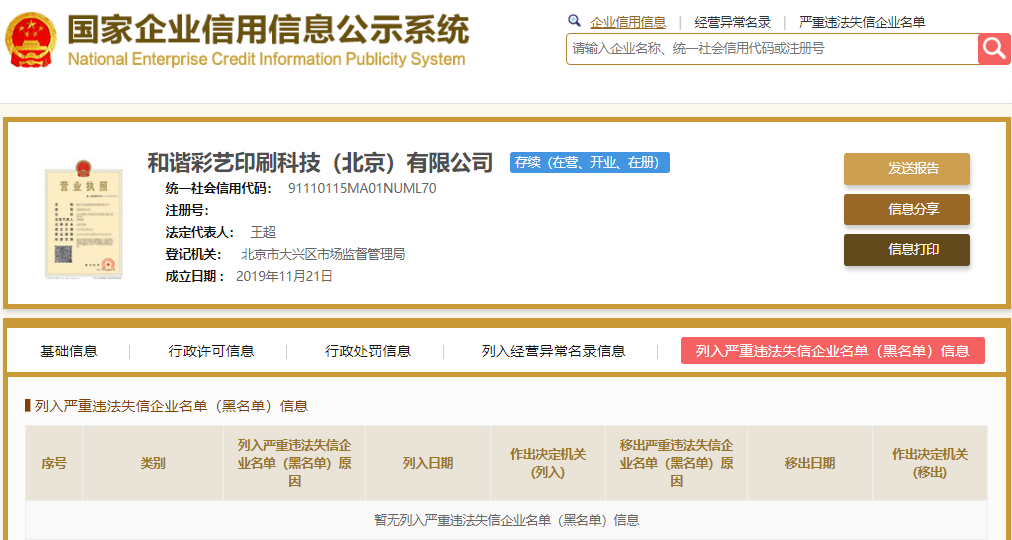Click the empty-table message 暂无列入严重违法失信企业名单（黑名单）信息
The height and width of the screenshot is (540, 1012).
tap(507, 519)
